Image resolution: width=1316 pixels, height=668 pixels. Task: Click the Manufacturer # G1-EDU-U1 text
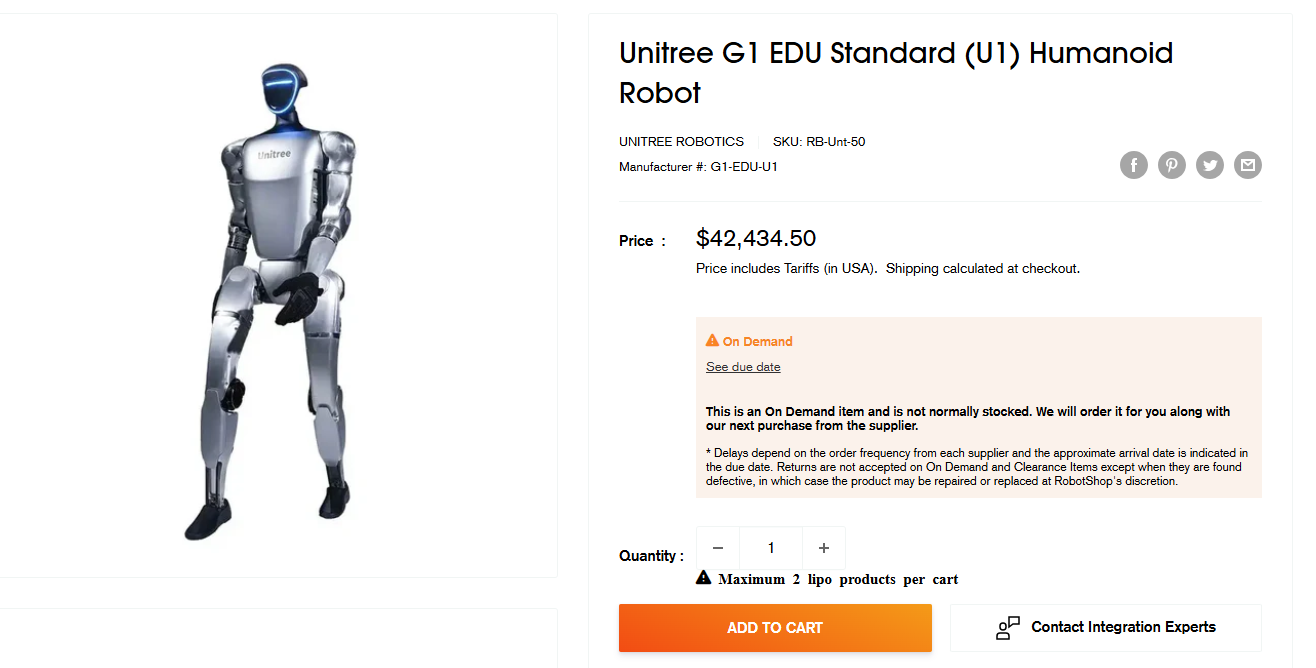pyautogui.click(x=698, y=167)
